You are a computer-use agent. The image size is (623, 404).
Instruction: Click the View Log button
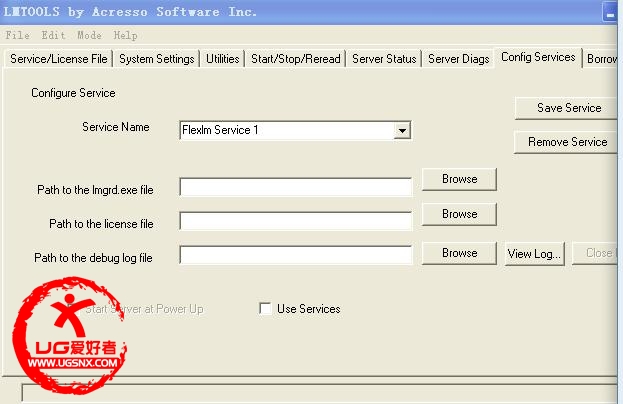tap(534, 253)
